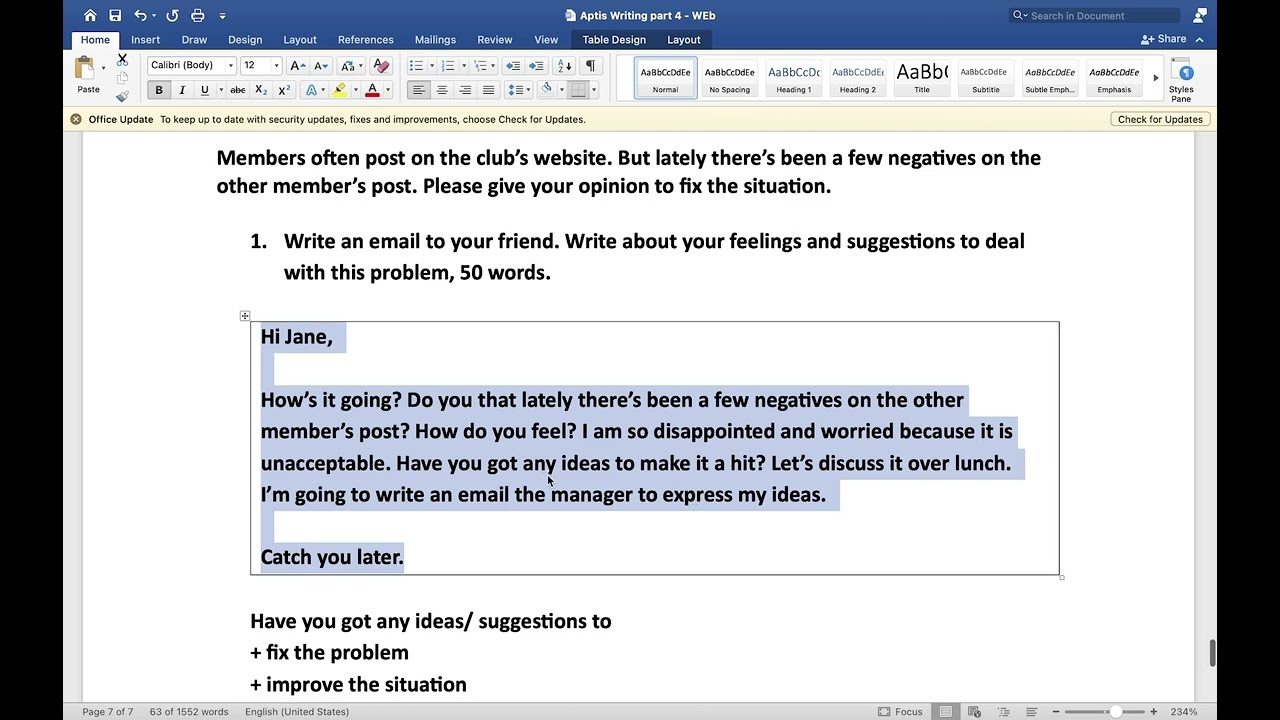Open font size 12 dropdown

274,65
